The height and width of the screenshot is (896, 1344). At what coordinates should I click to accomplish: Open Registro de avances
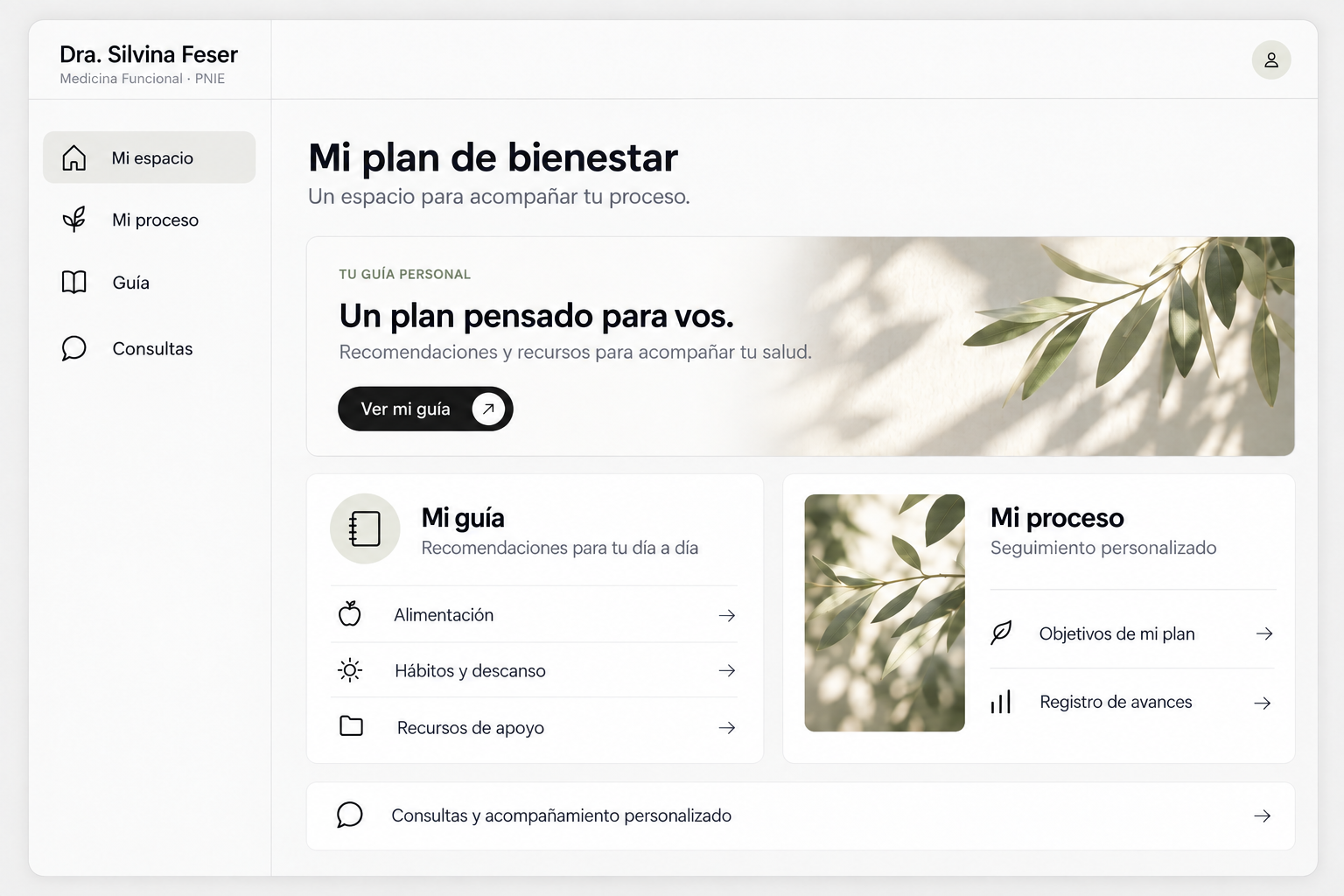pos(1132,702)
